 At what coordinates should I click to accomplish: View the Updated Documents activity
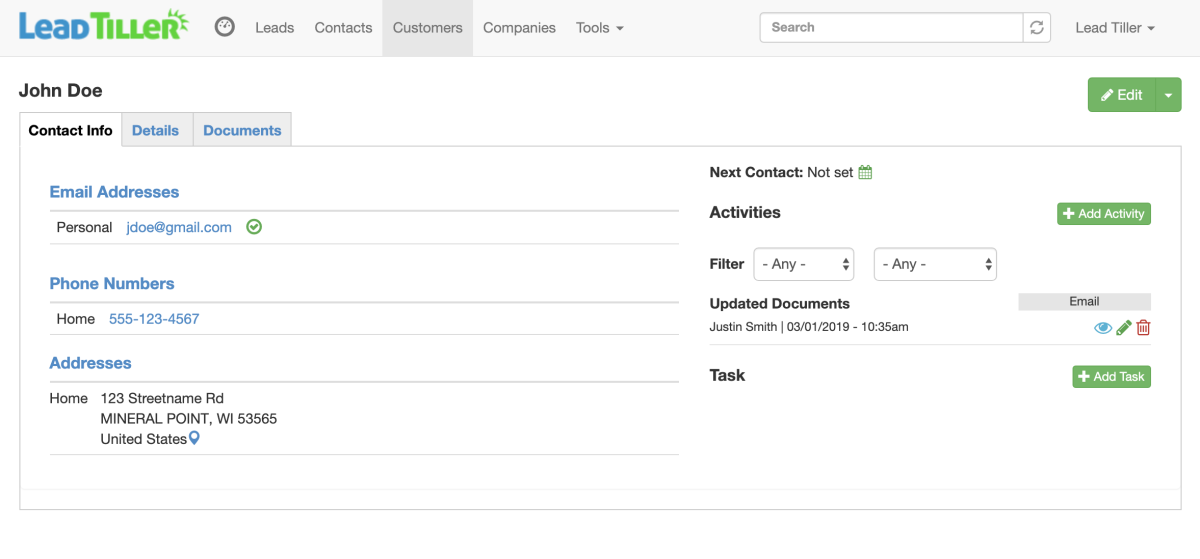tap(1103, 328)
